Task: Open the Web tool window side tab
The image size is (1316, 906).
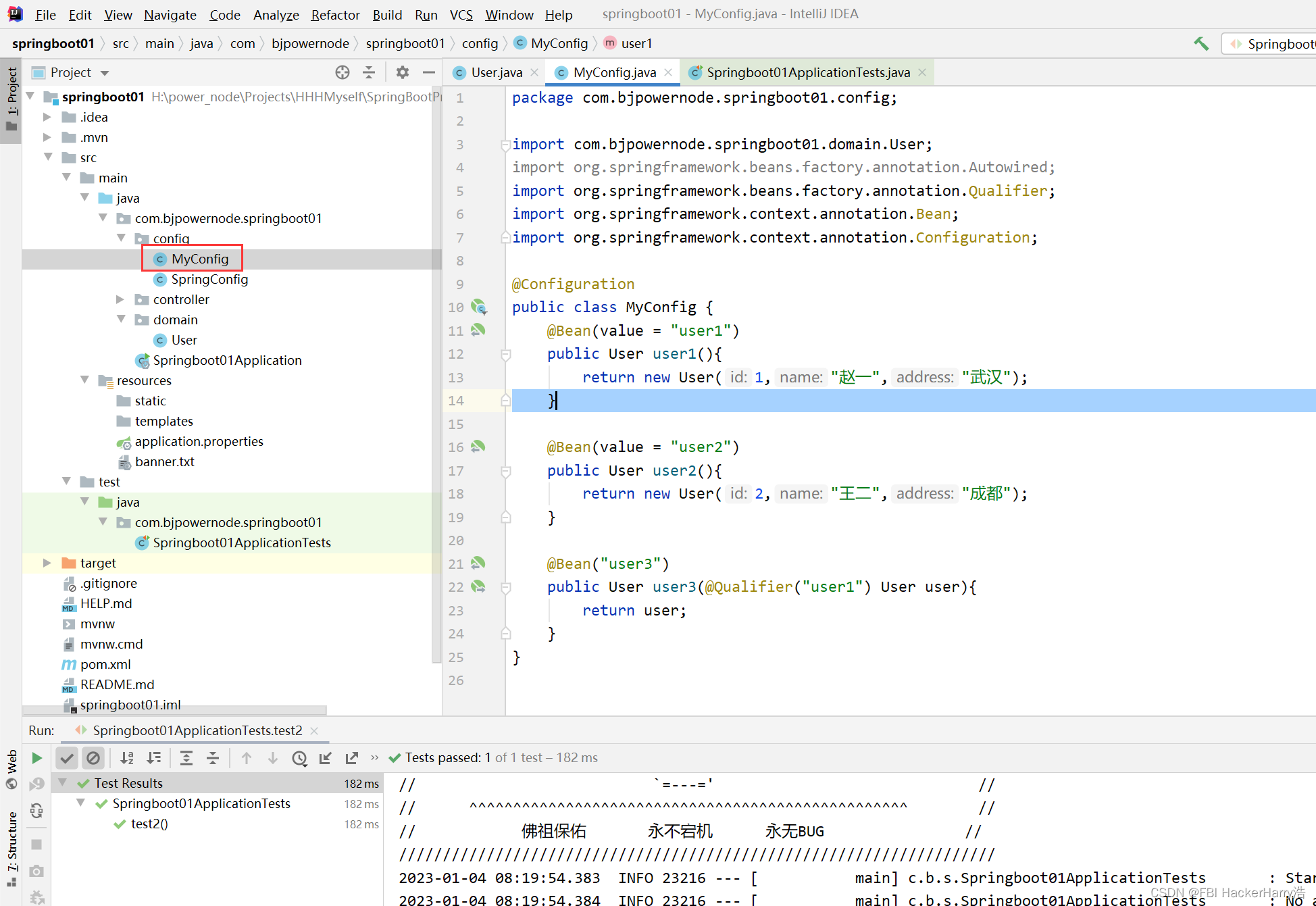Action: pyautogui.click(x=11, y=769)
